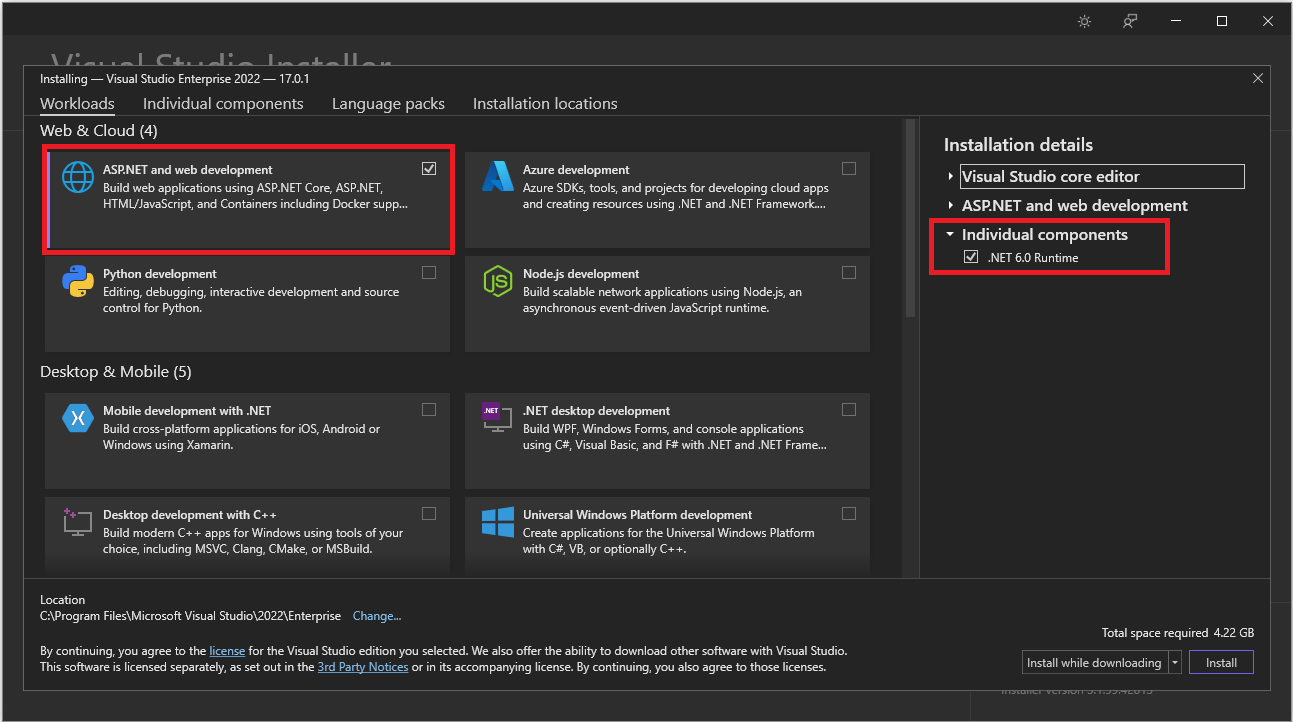Toggle the theme sun icon in title bar
Screen dimensions: 1293x722
[1084, 21]
